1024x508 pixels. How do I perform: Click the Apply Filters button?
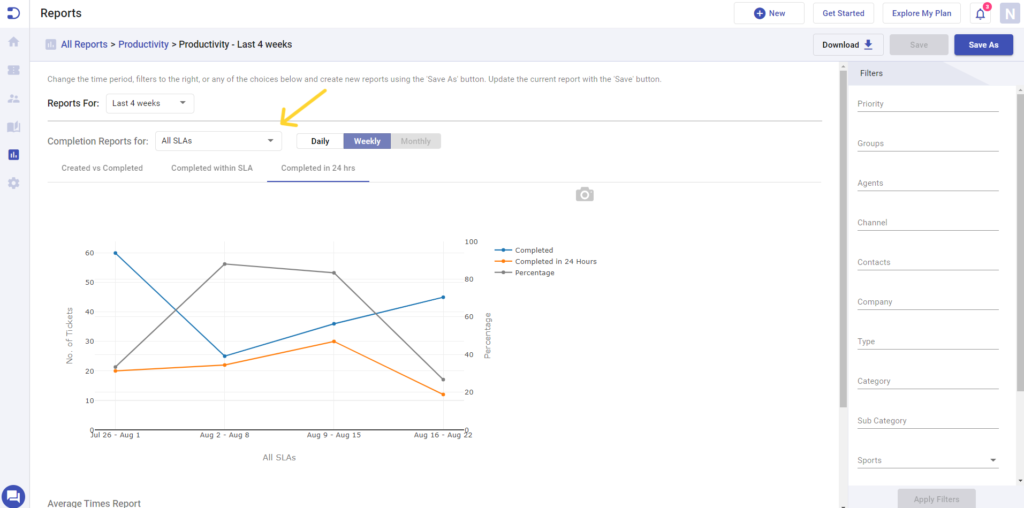[x=936, y=499]
